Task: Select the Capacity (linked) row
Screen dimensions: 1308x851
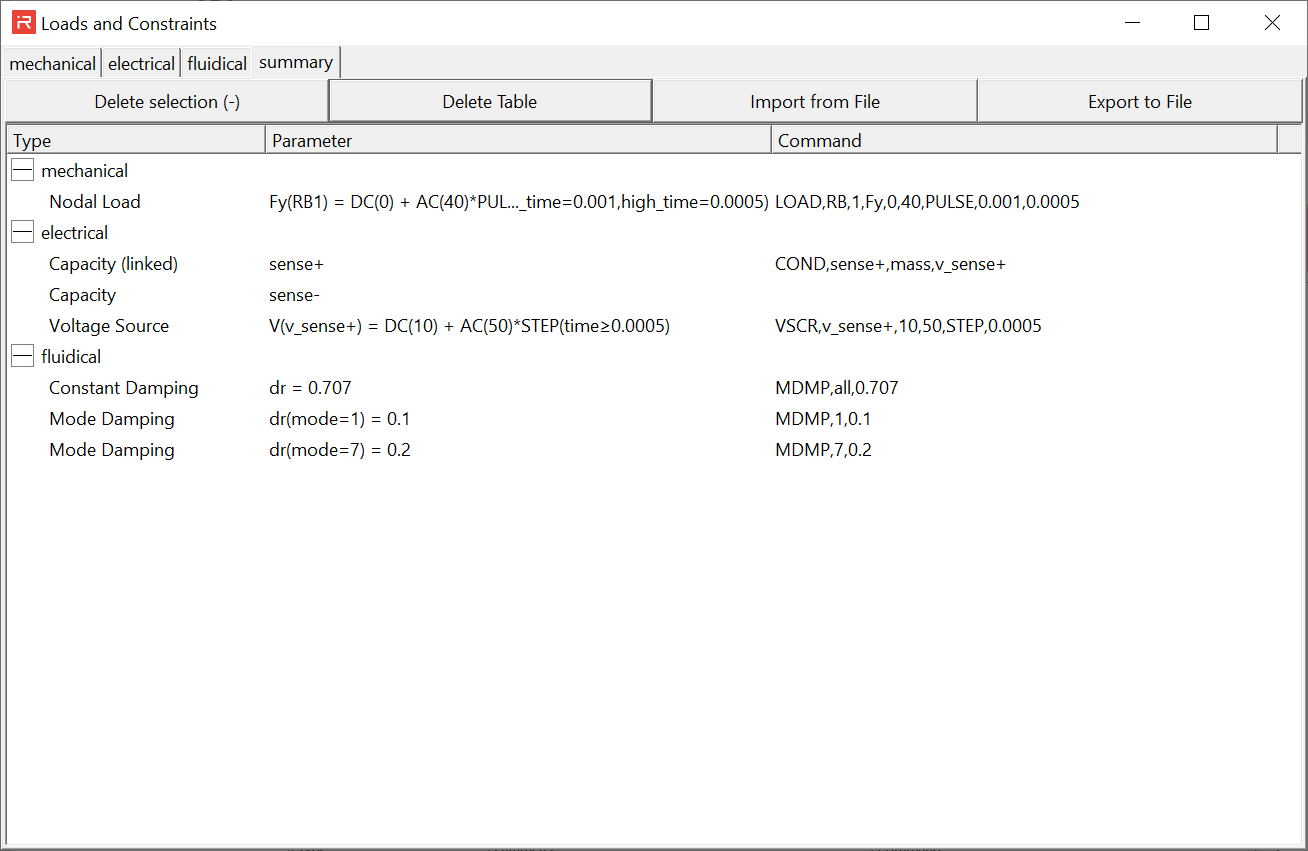Action: [113, 264]
